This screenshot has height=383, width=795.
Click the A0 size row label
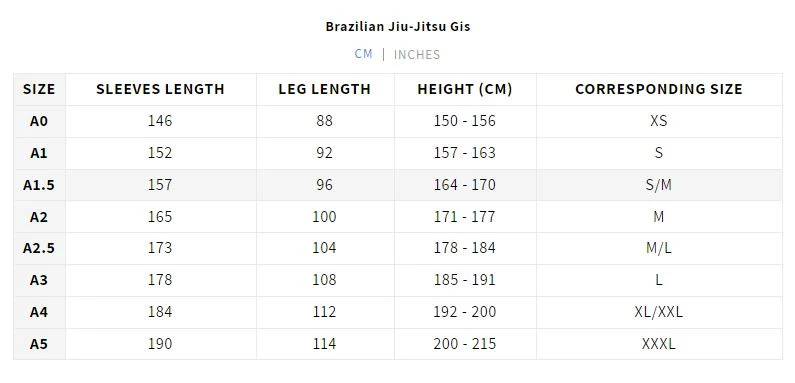(x=39, y=121)
